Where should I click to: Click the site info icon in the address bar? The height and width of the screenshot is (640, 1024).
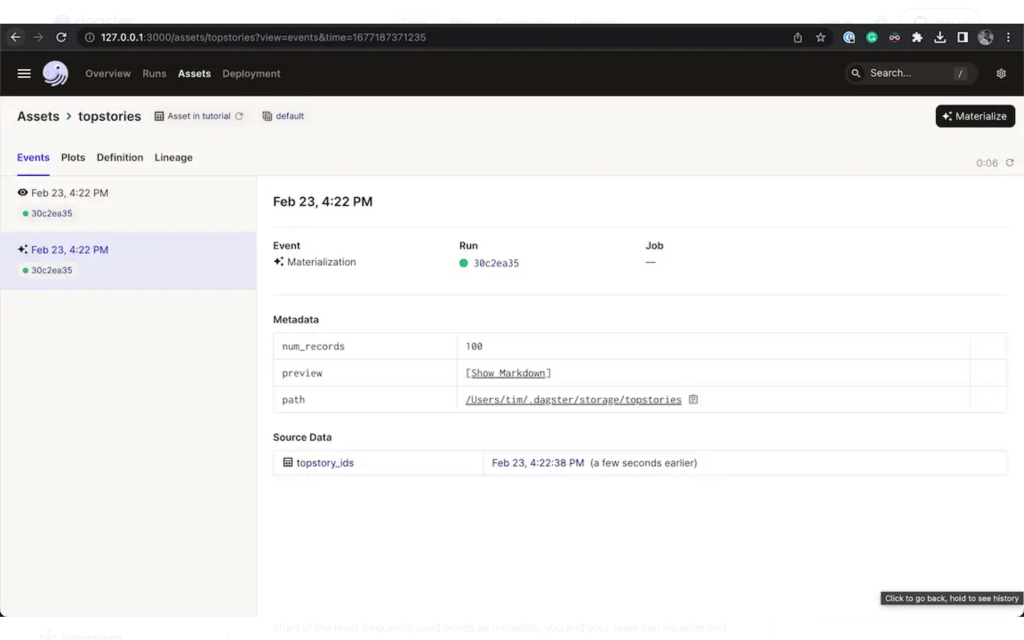pos(89,37)
